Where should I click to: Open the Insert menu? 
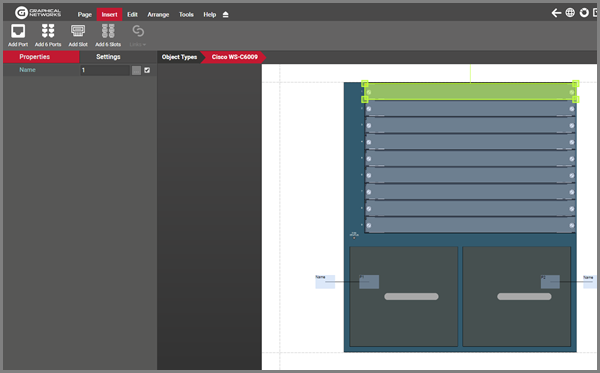(109, 15)
